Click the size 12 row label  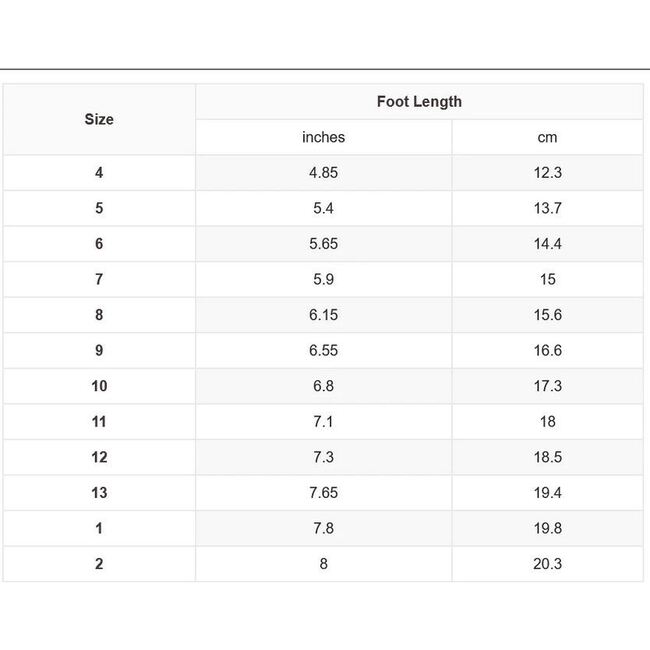99,457
